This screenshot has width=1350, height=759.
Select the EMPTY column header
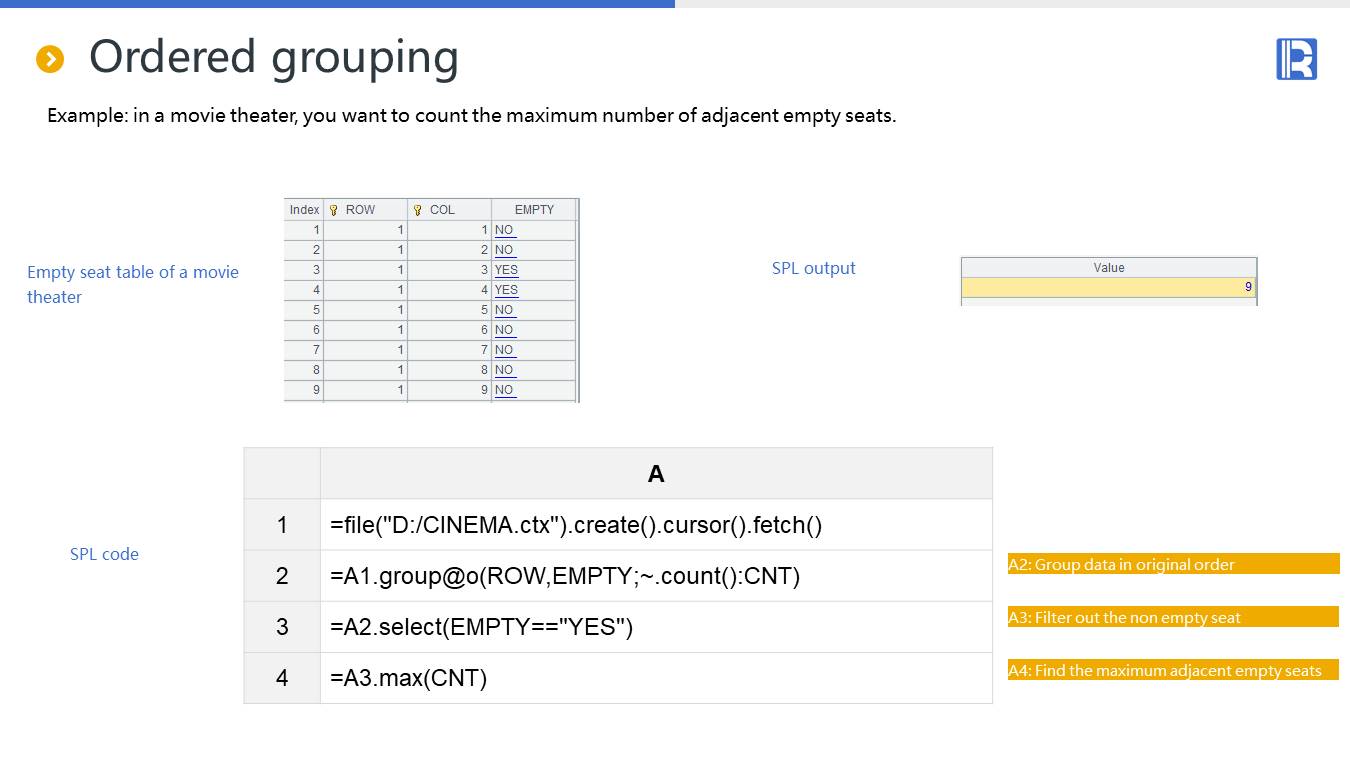pos(534,210)
